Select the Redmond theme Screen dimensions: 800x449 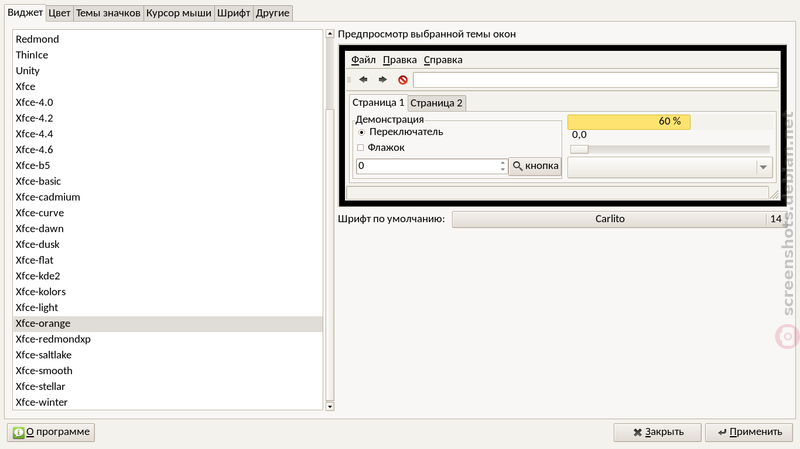point(168,39)
